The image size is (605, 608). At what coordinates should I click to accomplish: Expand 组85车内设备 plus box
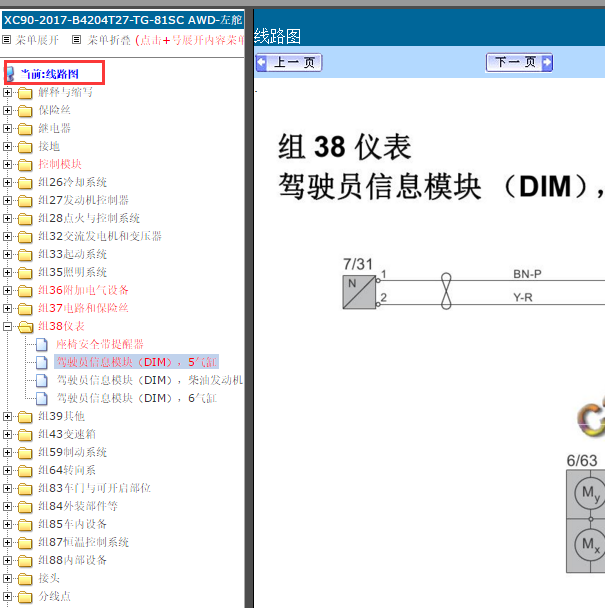tap(7, 524)
